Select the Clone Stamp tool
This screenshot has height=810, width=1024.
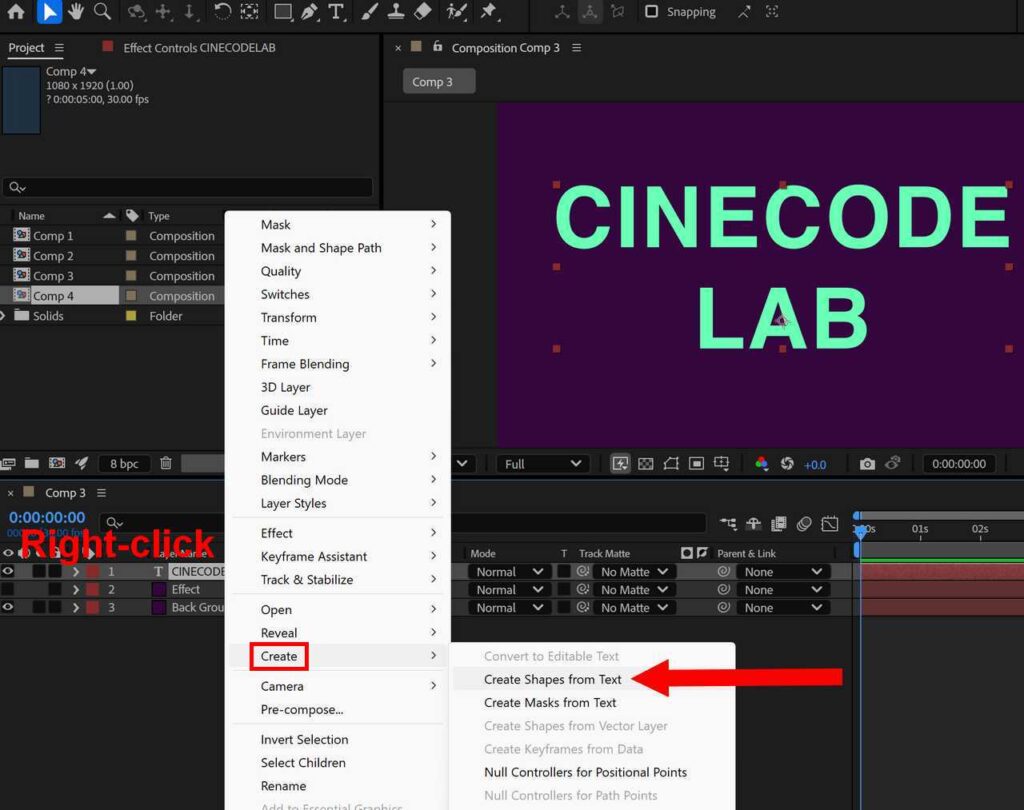[x=396, y=12]
